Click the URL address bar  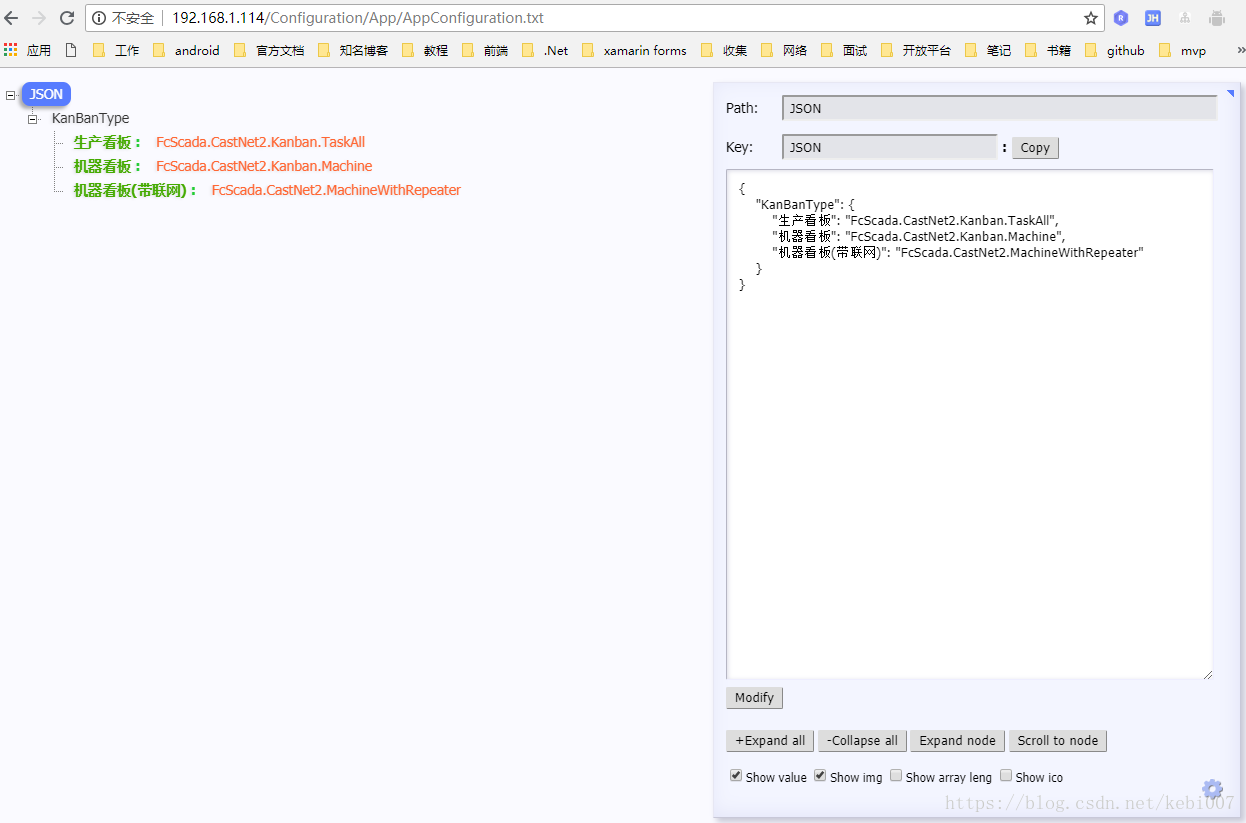[595, 18]
